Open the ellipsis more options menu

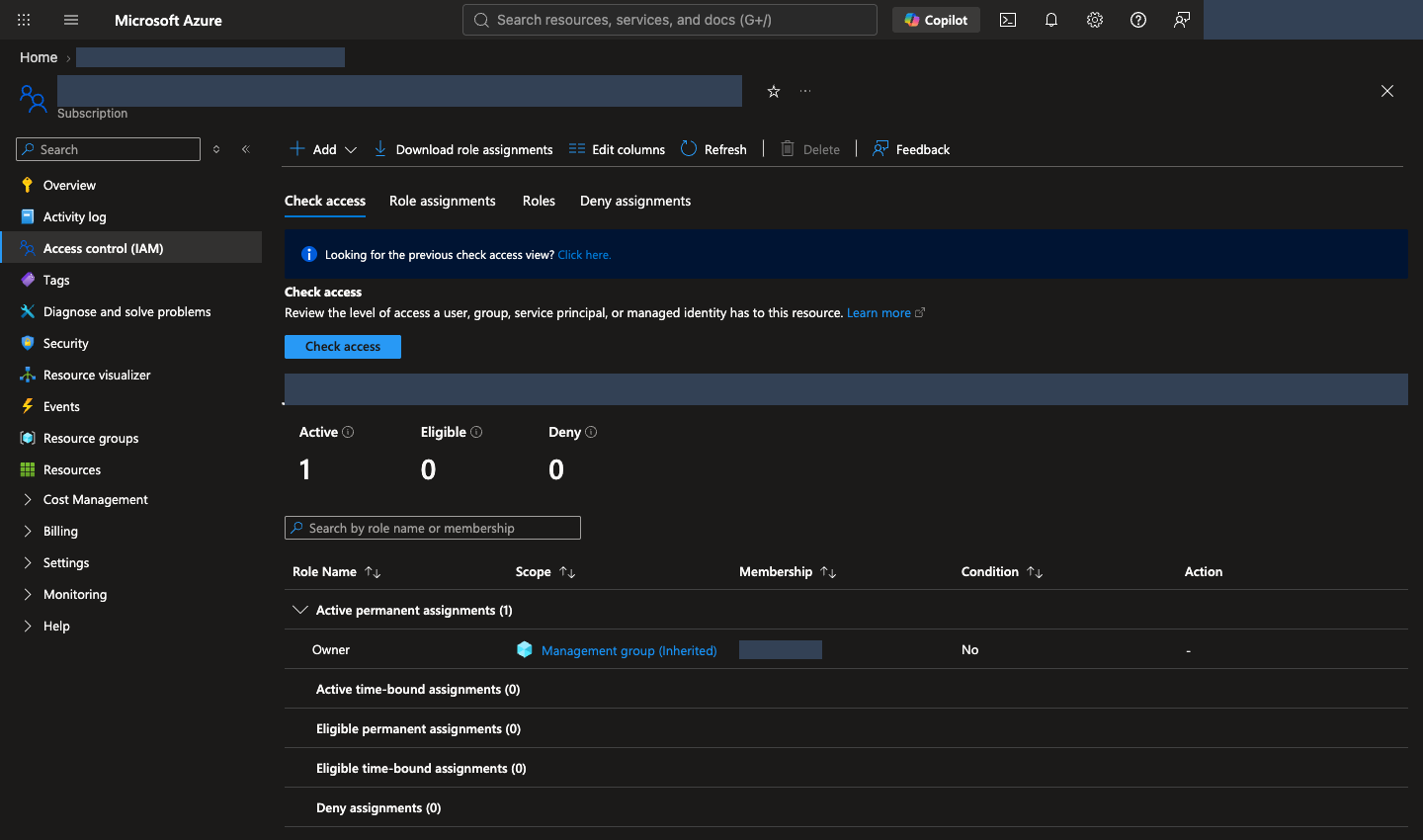point(805,91)
